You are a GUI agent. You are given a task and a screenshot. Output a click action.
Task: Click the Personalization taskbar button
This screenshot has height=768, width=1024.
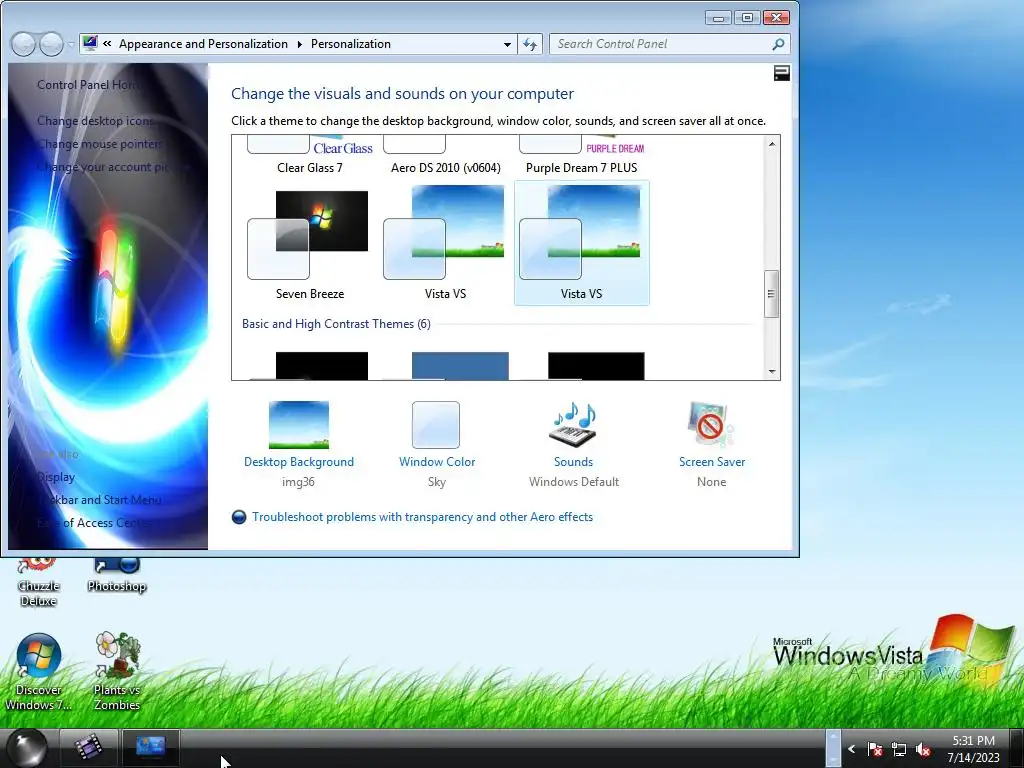tap(151, 747)
